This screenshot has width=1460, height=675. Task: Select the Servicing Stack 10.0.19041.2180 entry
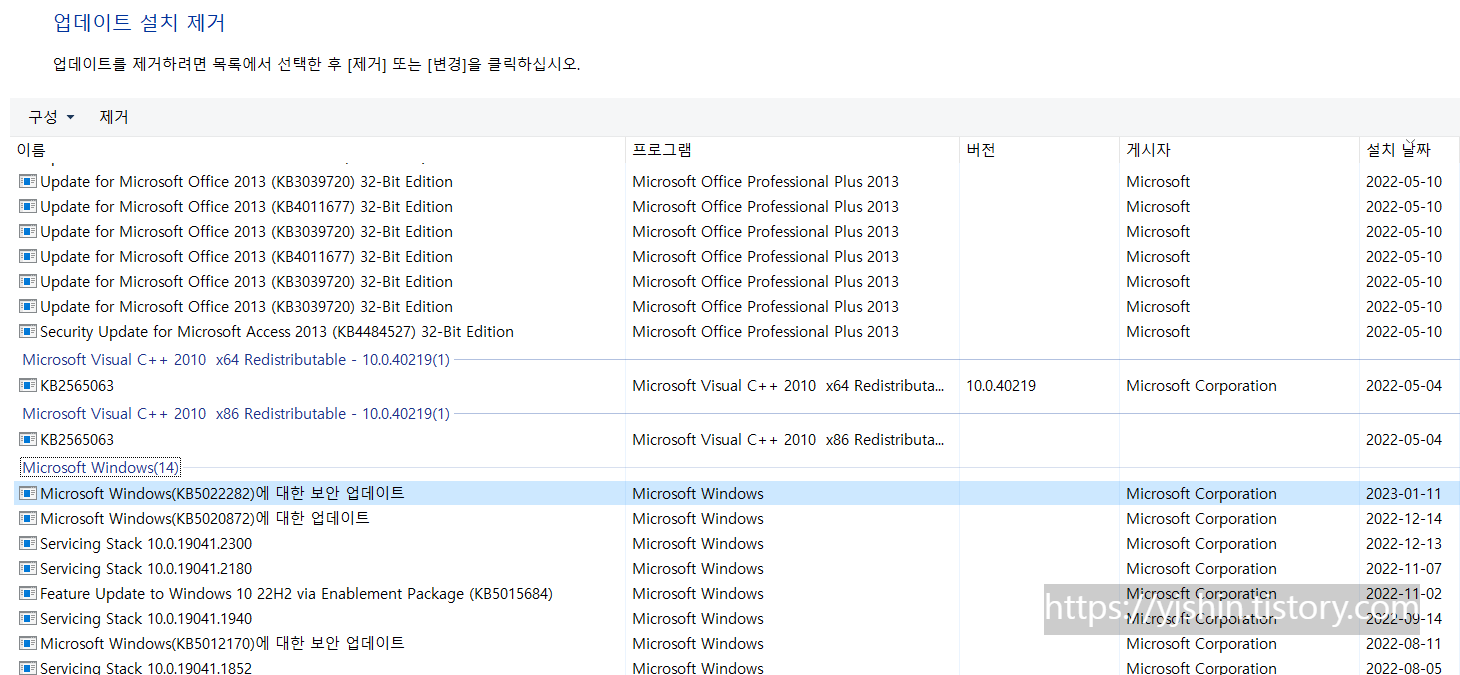pyautogui.click(x=146, y=569)
